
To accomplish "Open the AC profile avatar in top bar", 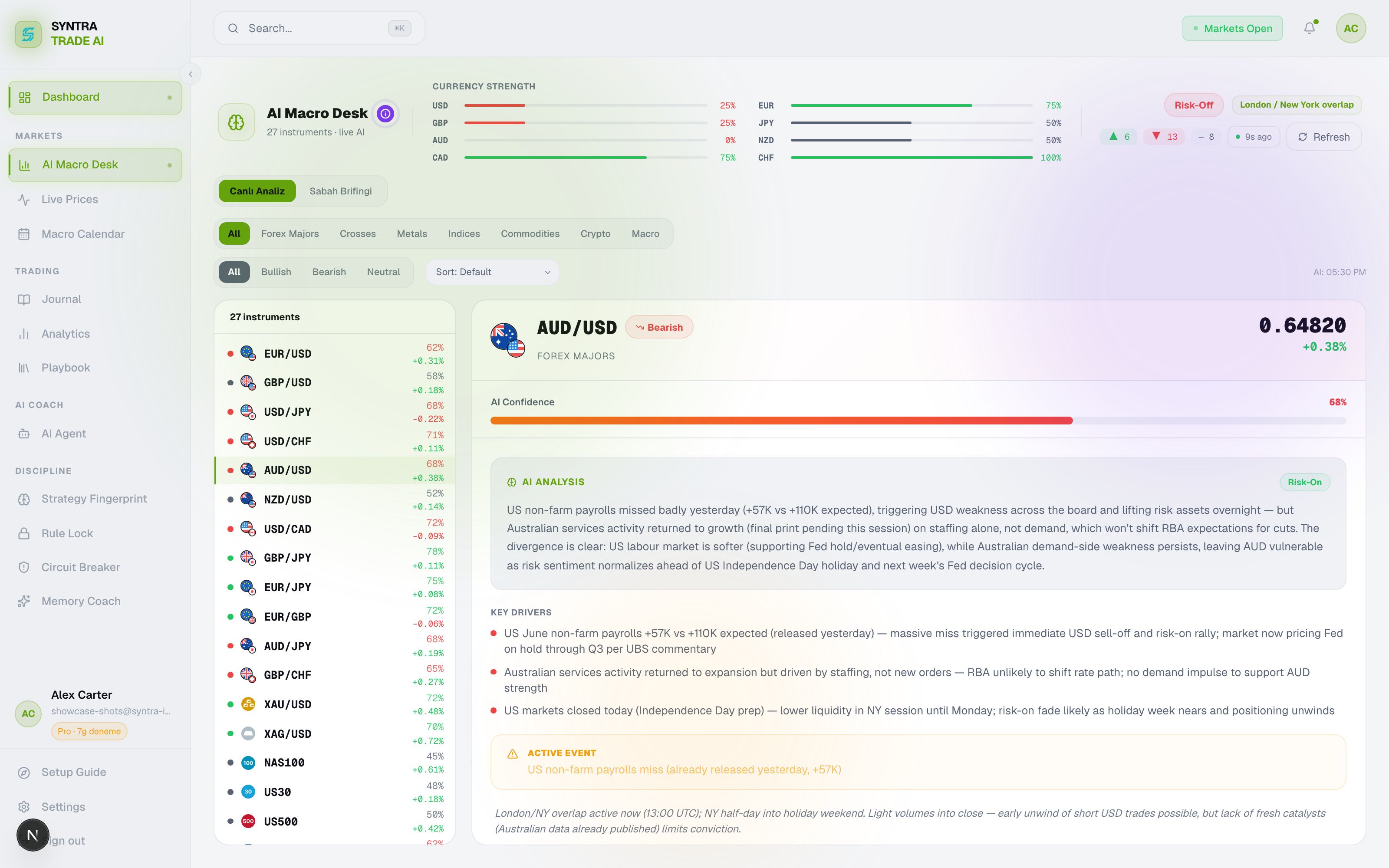I will click(1350, 28).
